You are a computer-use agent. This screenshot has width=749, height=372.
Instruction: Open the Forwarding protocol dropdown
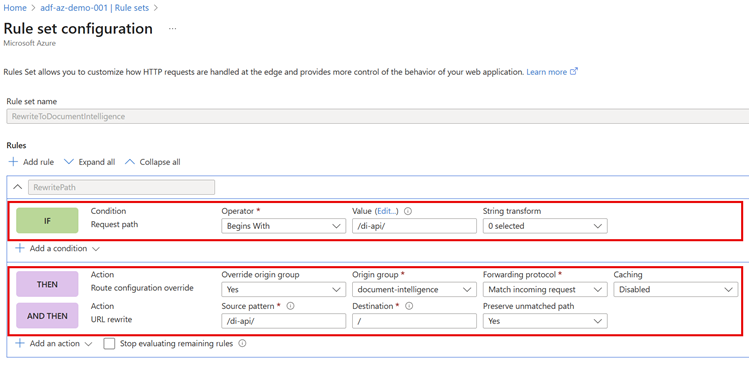[545, 289]
